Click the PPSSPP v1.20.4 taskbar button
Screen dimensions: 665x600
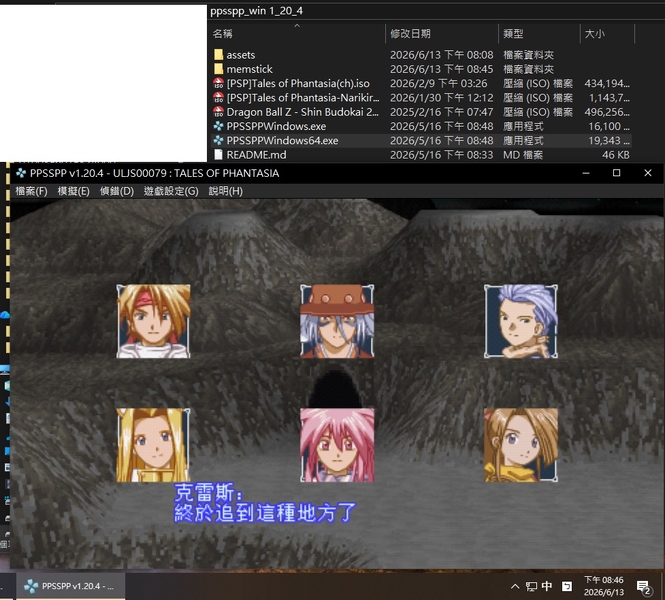pyautogui.click(x=71, y=586)
